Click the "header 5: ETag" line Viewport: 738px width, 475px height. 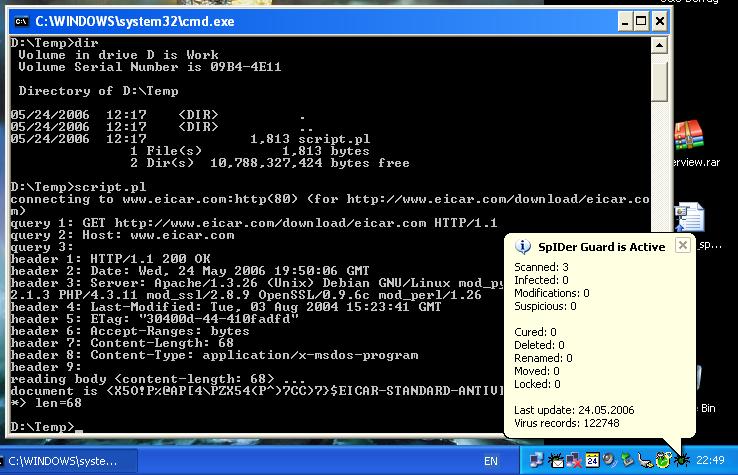154,319
